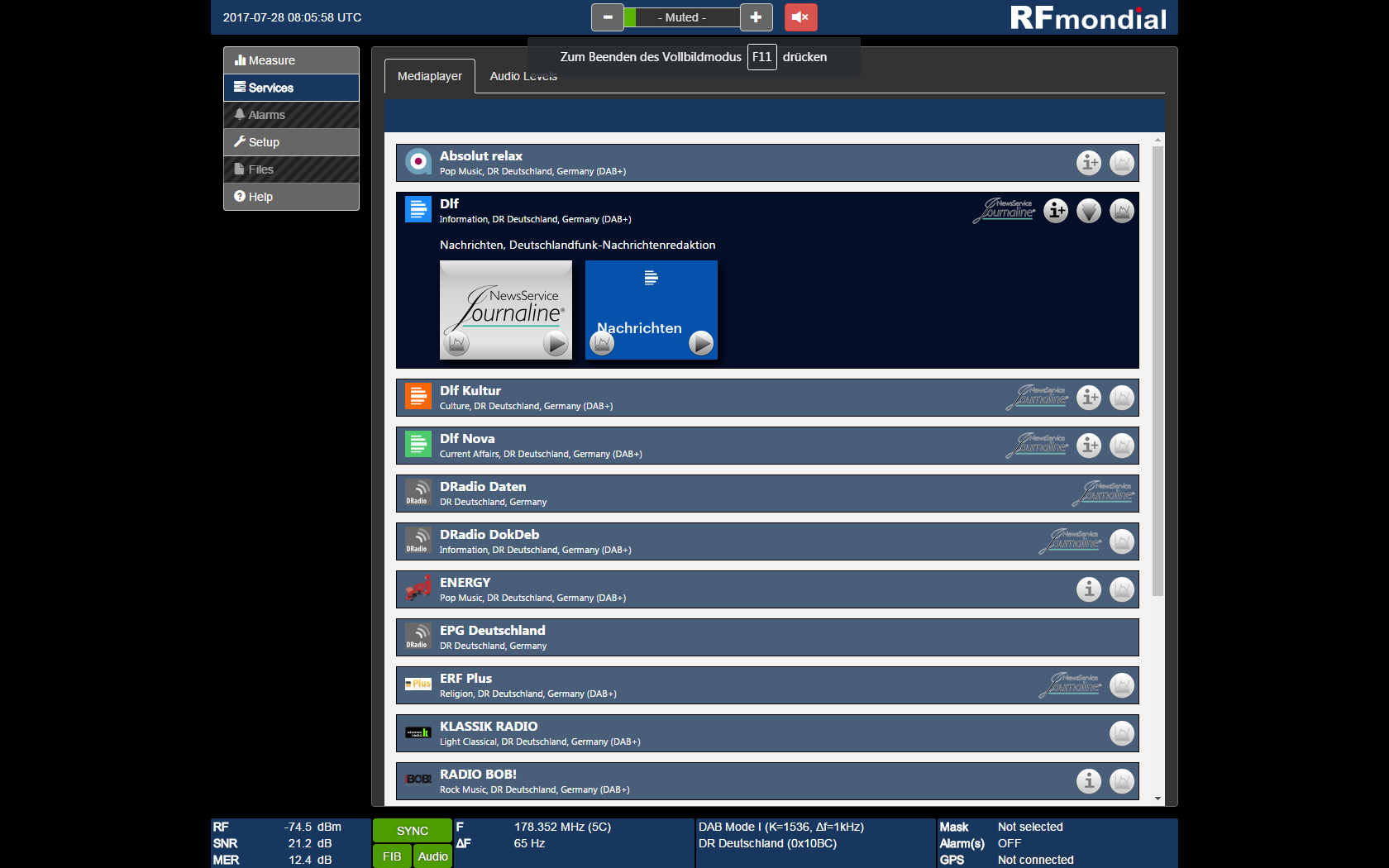Click the Journaline icon on DRadio Daten row
The image size is (1389, 868).
[x=1104, y=494]
